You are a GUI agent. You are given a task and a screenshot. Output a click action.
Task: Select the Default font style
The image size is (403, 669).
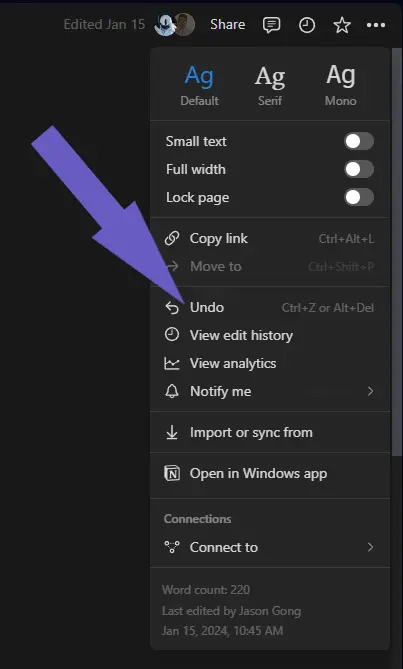[199, 86]
